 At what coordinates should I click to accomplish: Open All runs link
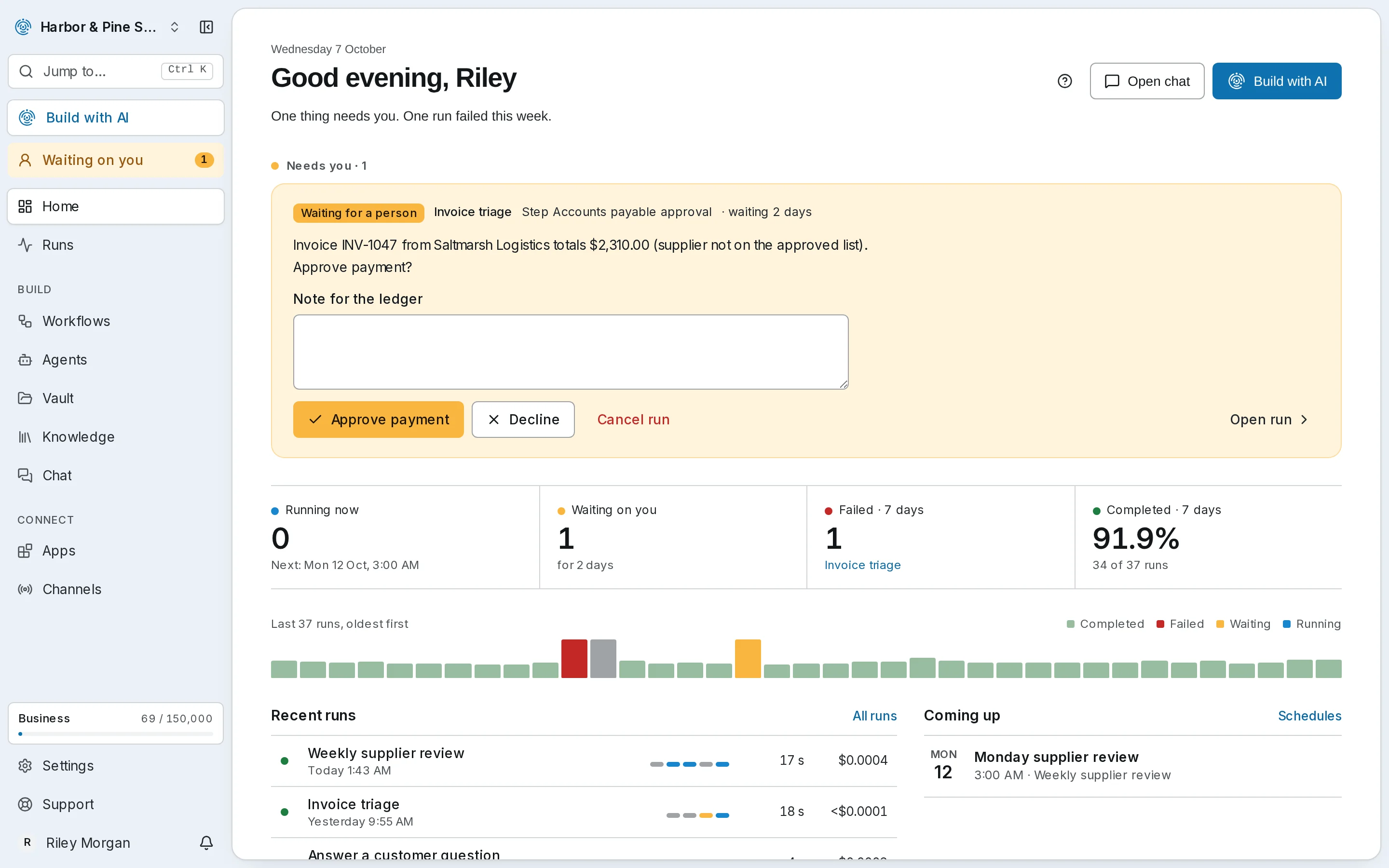click(x=874, y=716)
